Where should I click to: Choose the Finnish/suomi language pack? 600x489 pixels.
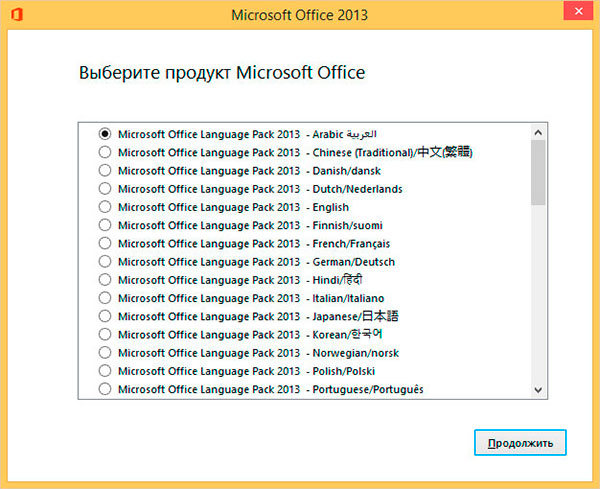click(x=105, y=225)
